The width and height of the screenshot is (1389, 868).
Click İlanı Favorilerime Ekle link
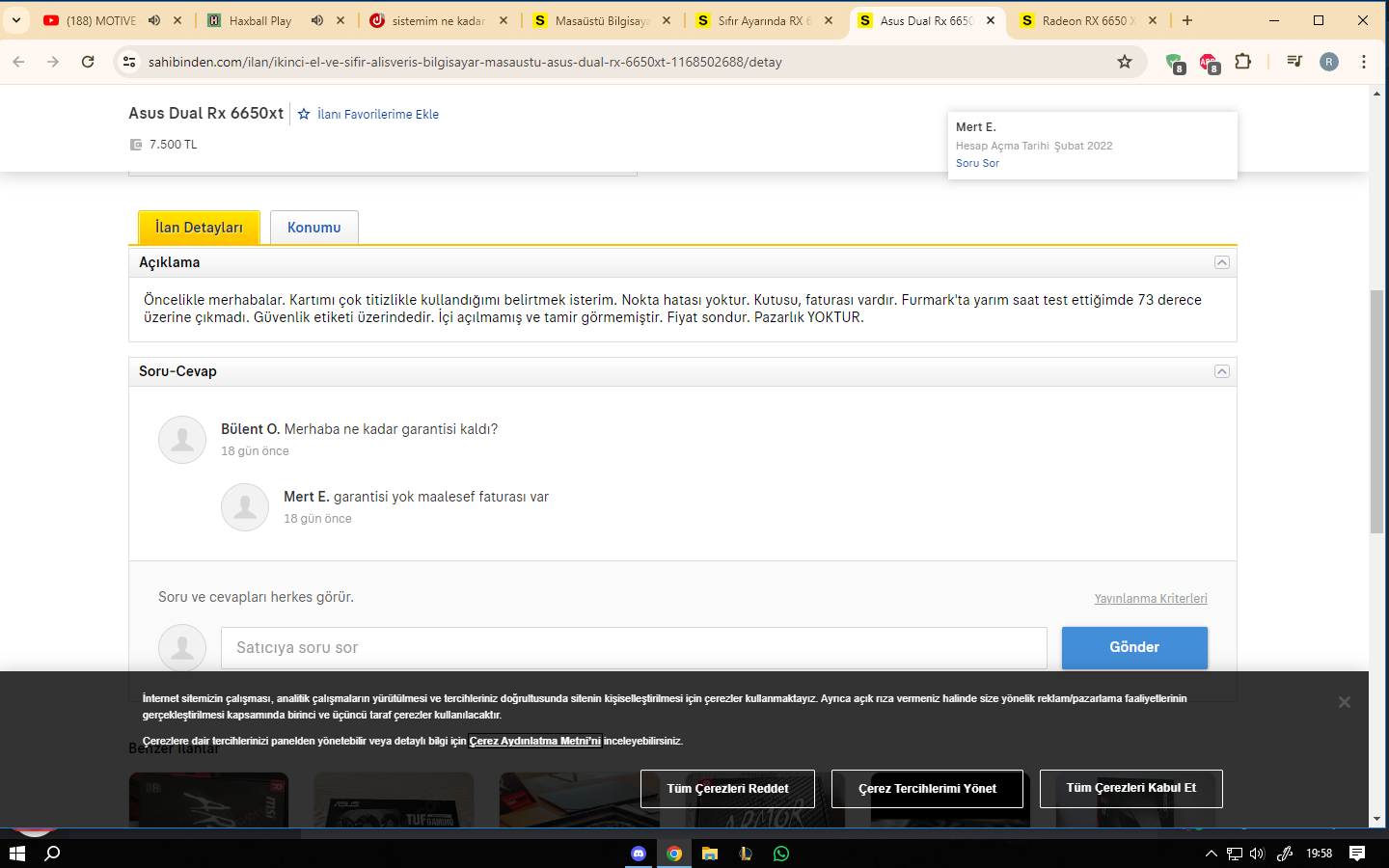click(378, 114)
